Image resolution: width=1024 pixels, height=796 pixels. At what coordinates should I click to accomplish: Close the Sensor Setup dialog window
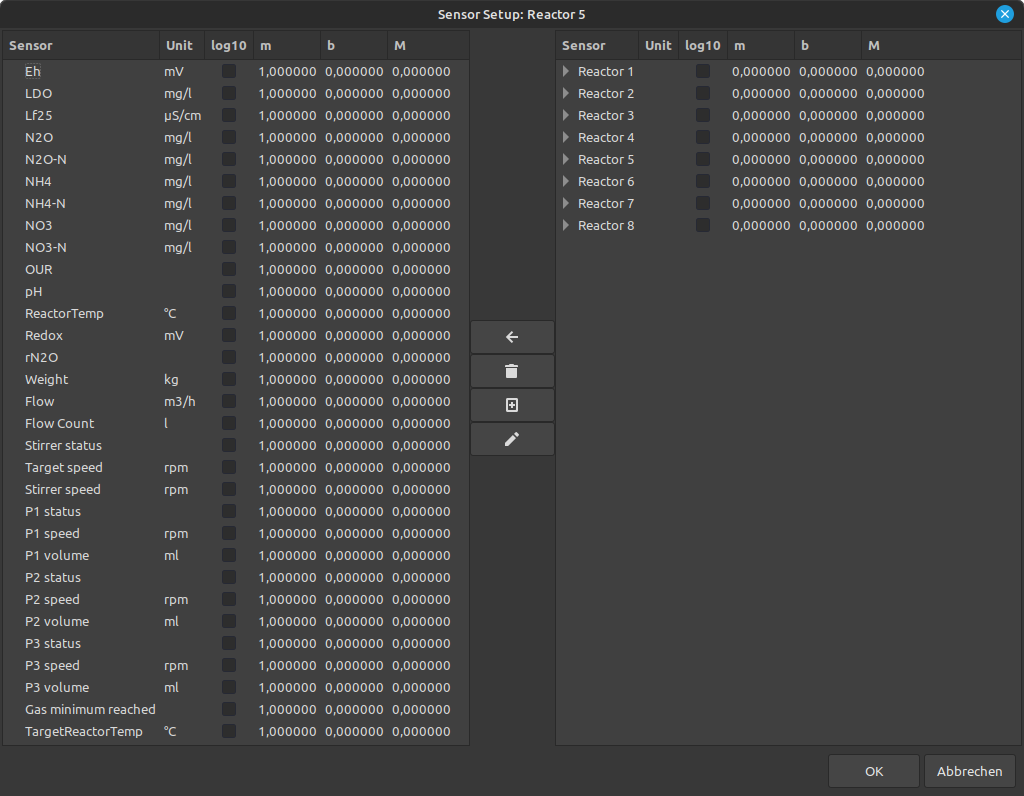coord(1004,14)
